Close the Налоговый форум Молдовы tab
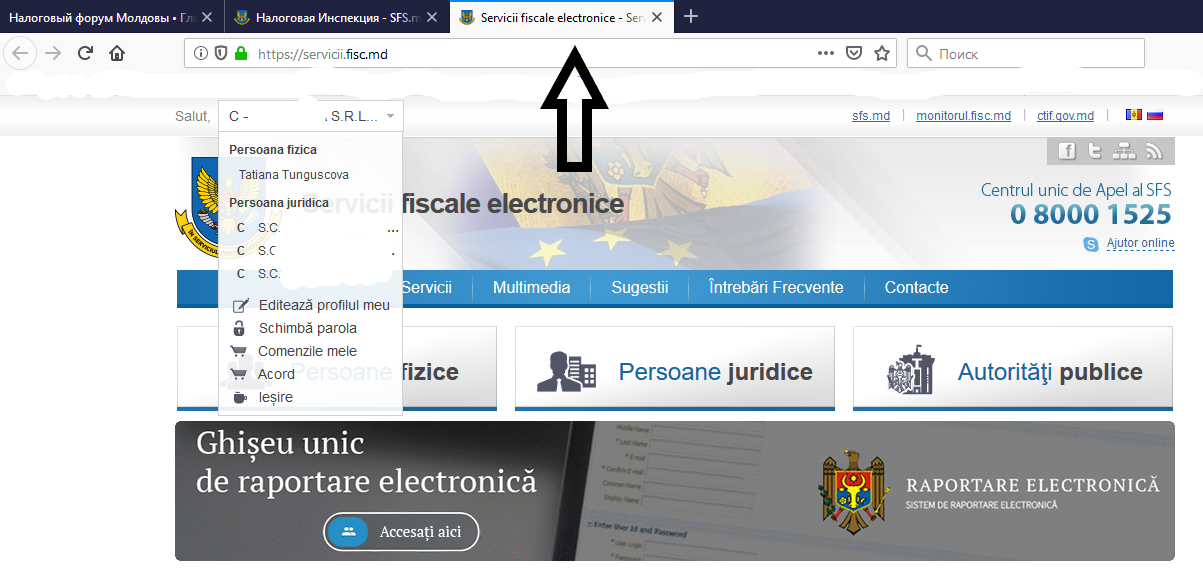This screenshot has width=1203, height=574. [x=207, y=18]
